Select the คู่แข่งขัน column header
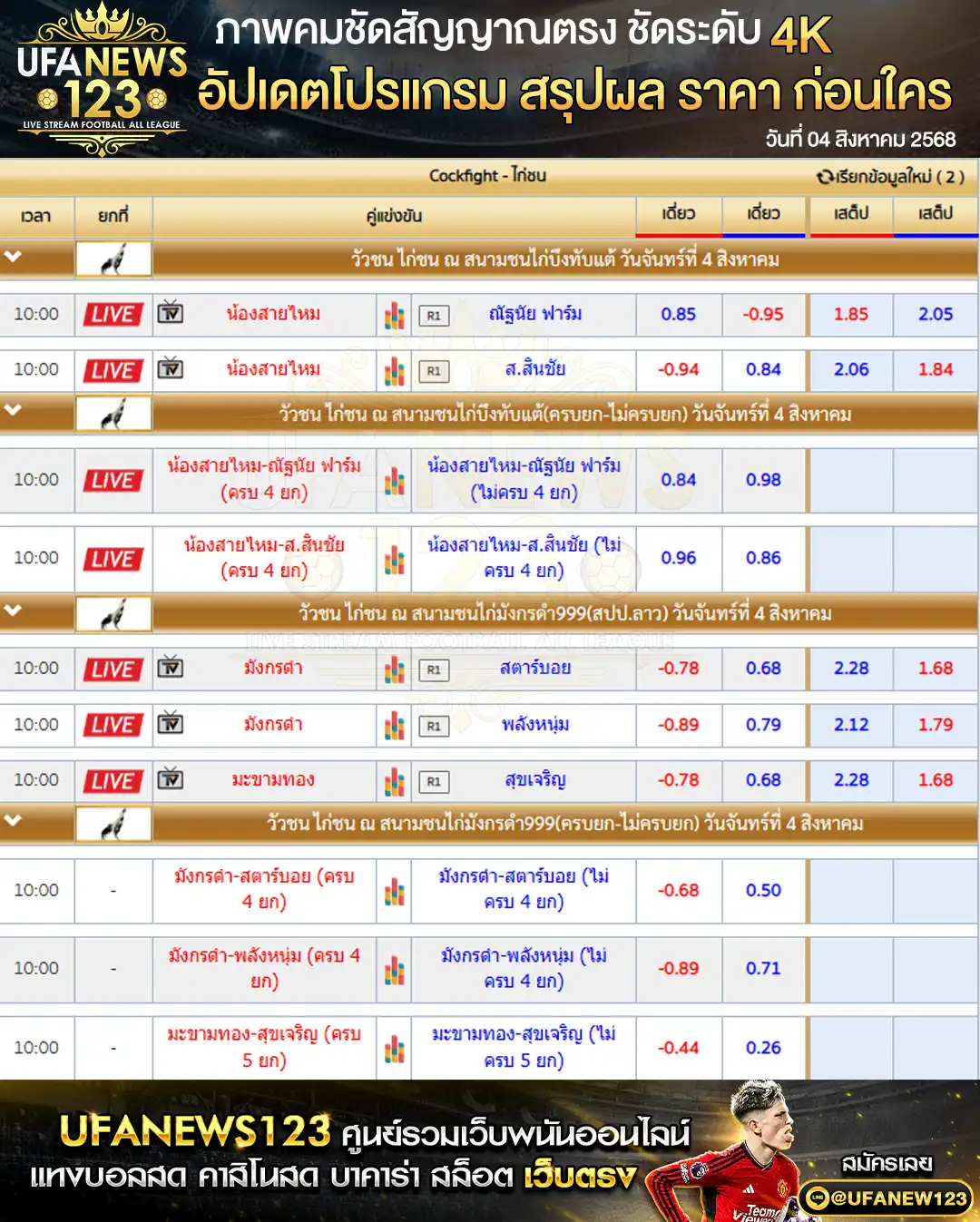 pyautogui.click(x=394, y=216)
